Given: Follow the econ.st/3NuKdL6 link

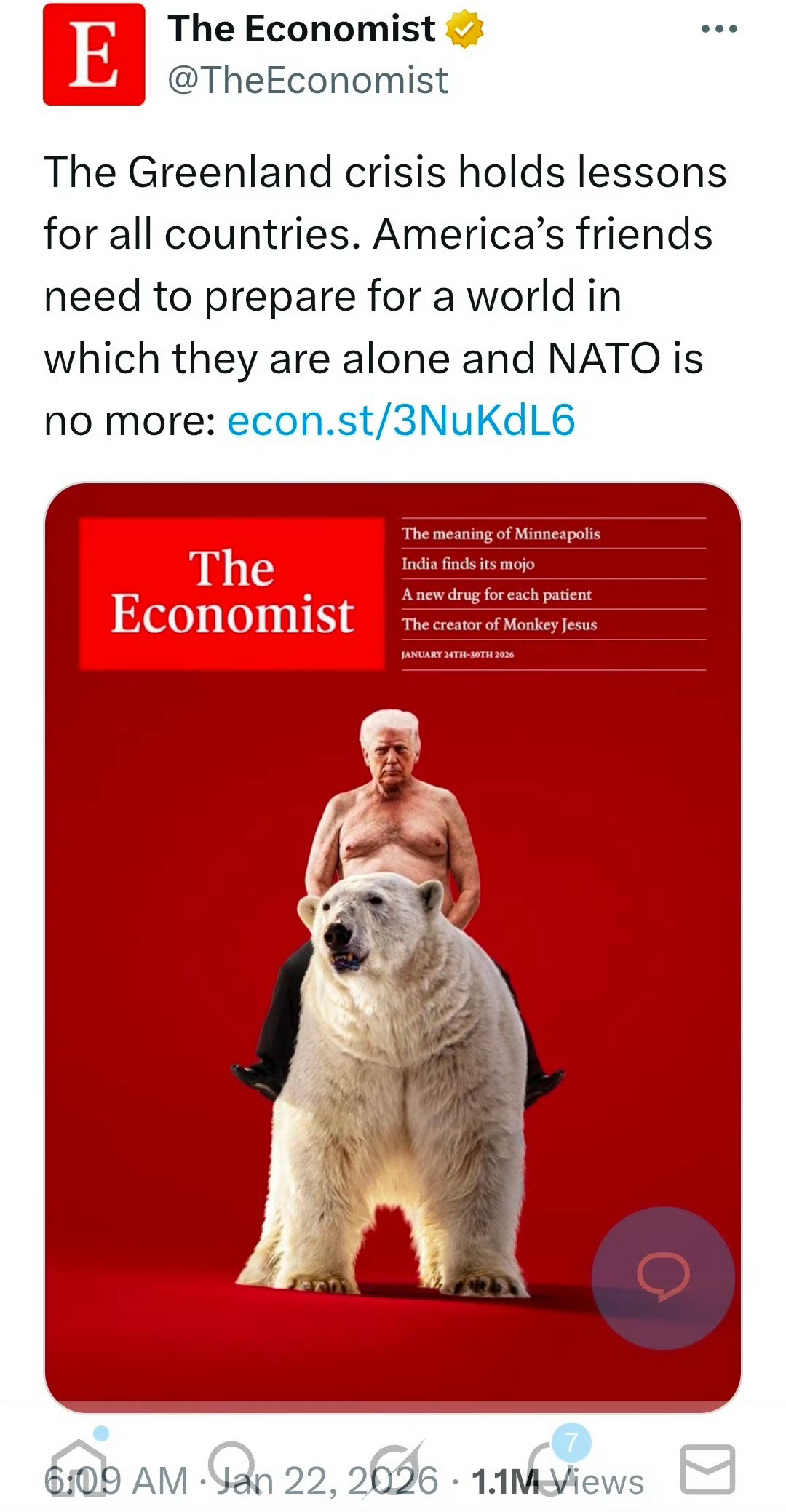Looking at the screenshot, I should pyautogui.click(x=402, y=419).
